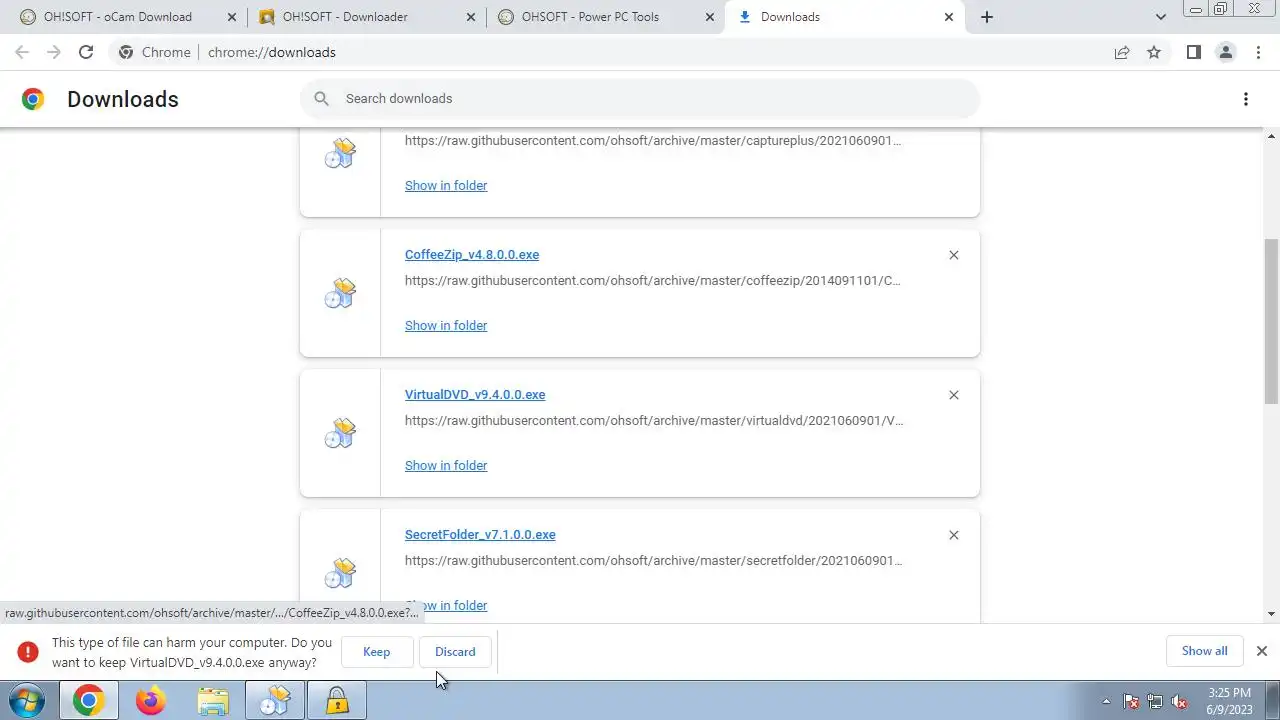This screenshot has height=720, width=1280.
Task: Open Windows Explorer from taskbar
Action: tap(213, 701)
